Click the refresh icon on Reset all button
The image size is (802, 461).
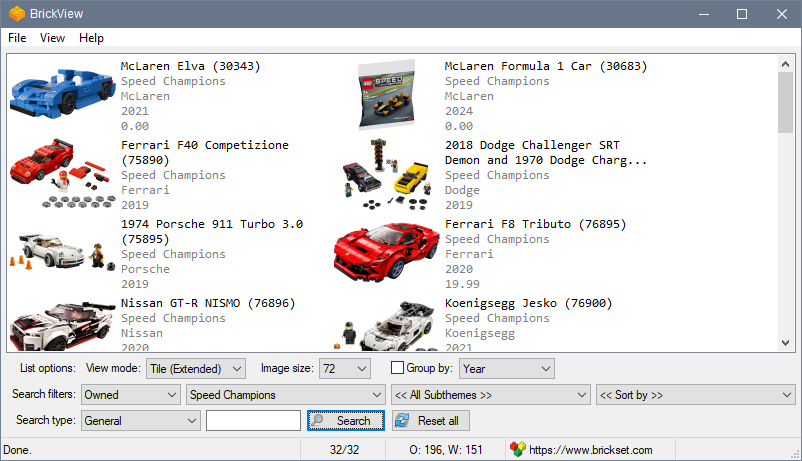pyautogui.click(x=402, y=421)
